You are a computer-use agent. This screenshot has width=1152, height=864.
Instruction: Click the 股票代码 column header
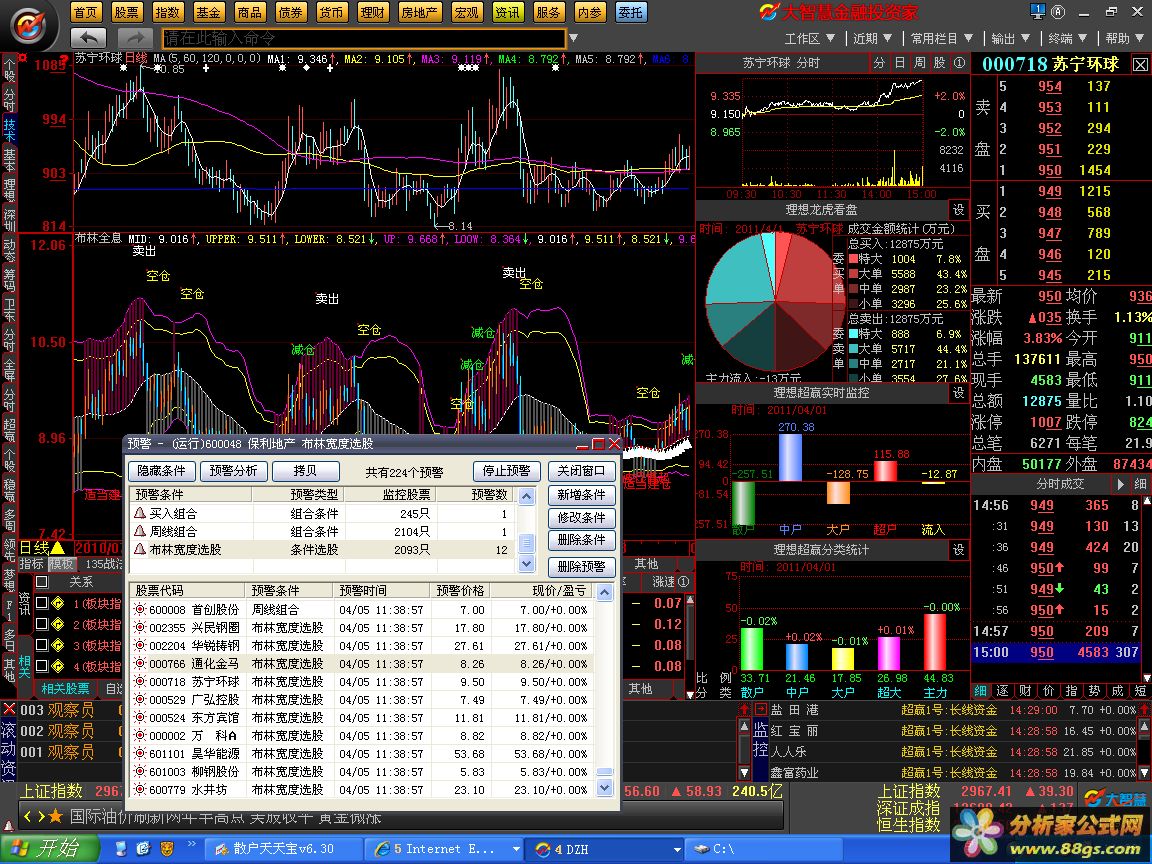point(187,591)
